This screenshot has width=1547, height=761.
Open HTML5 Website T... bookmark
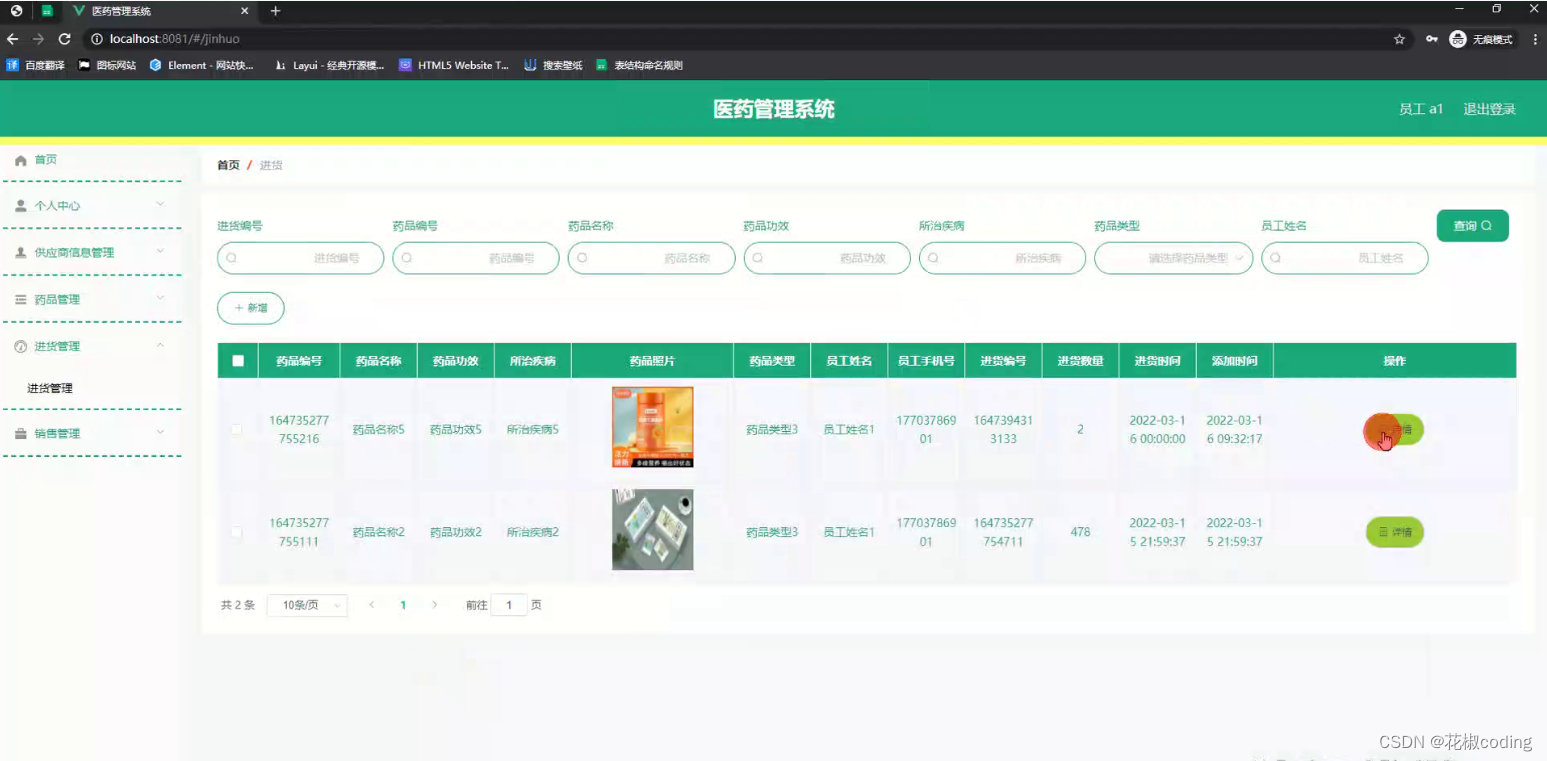point(454,65)
